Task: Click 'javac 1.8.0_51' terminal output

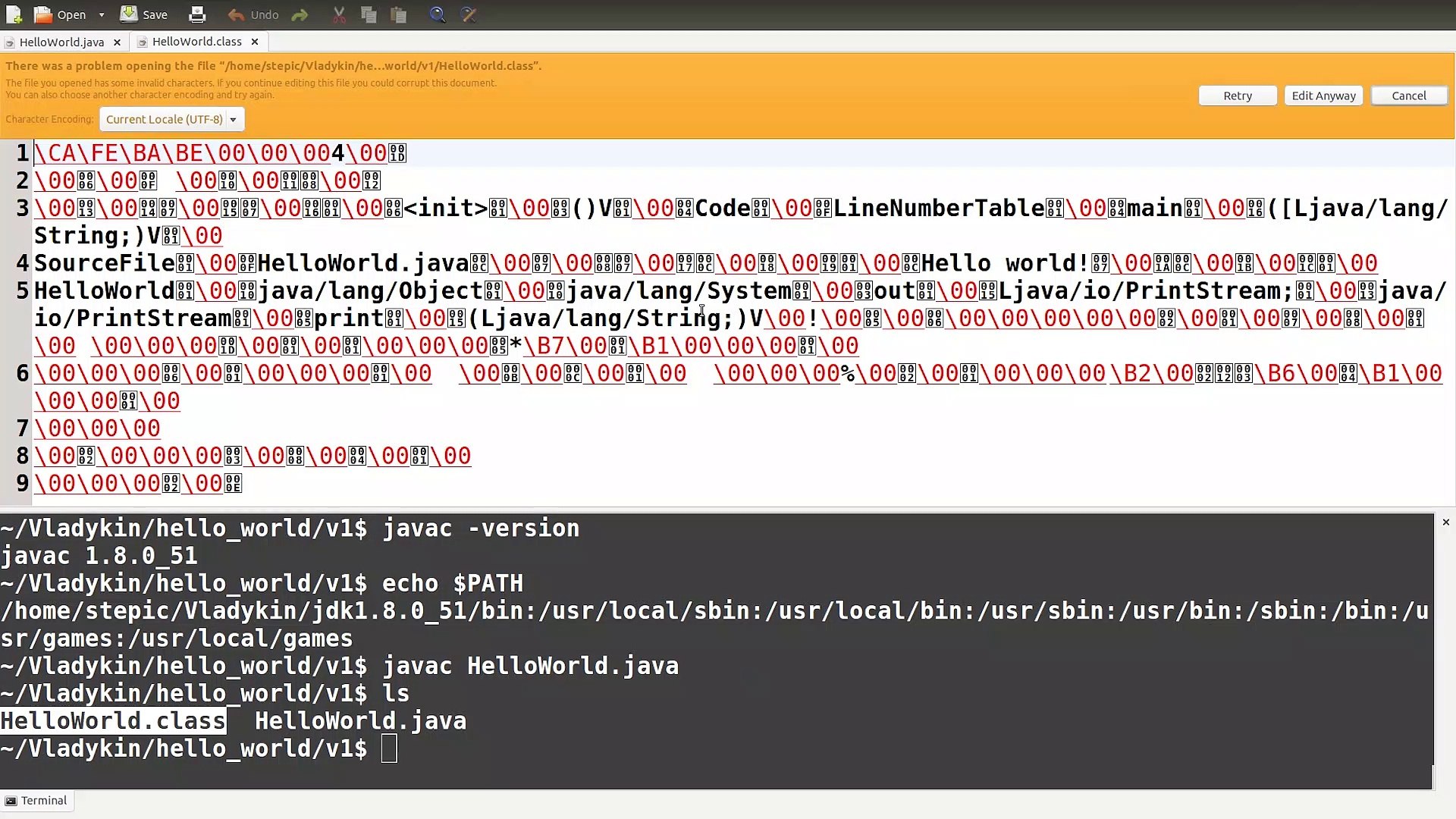Action: point(99,556)
